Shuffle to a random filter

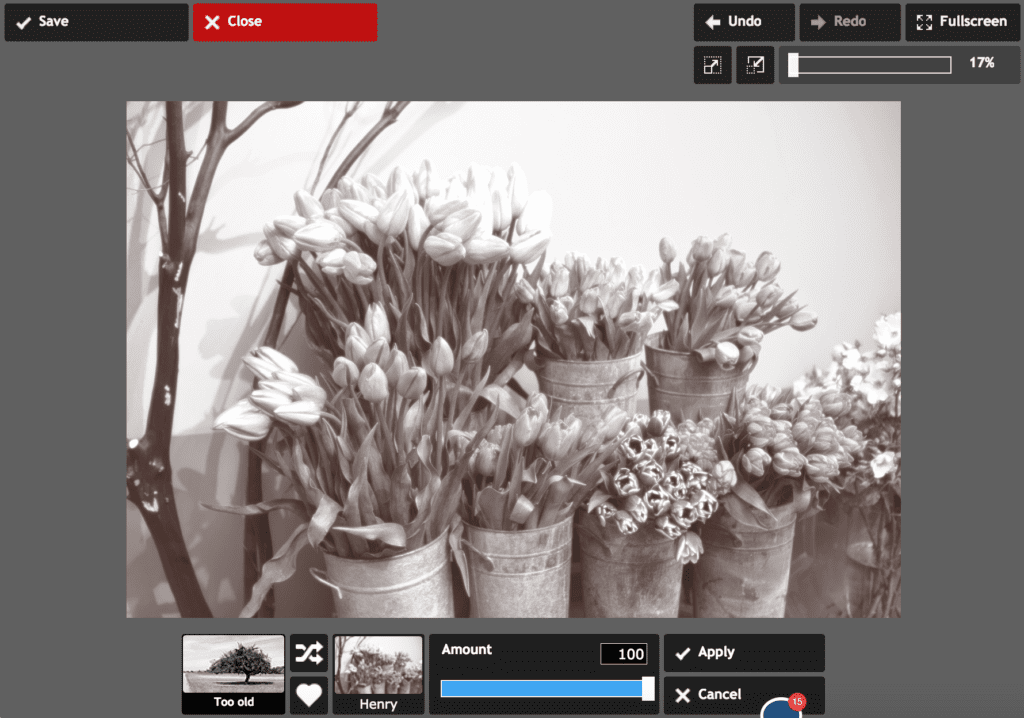tap(308, 654)
